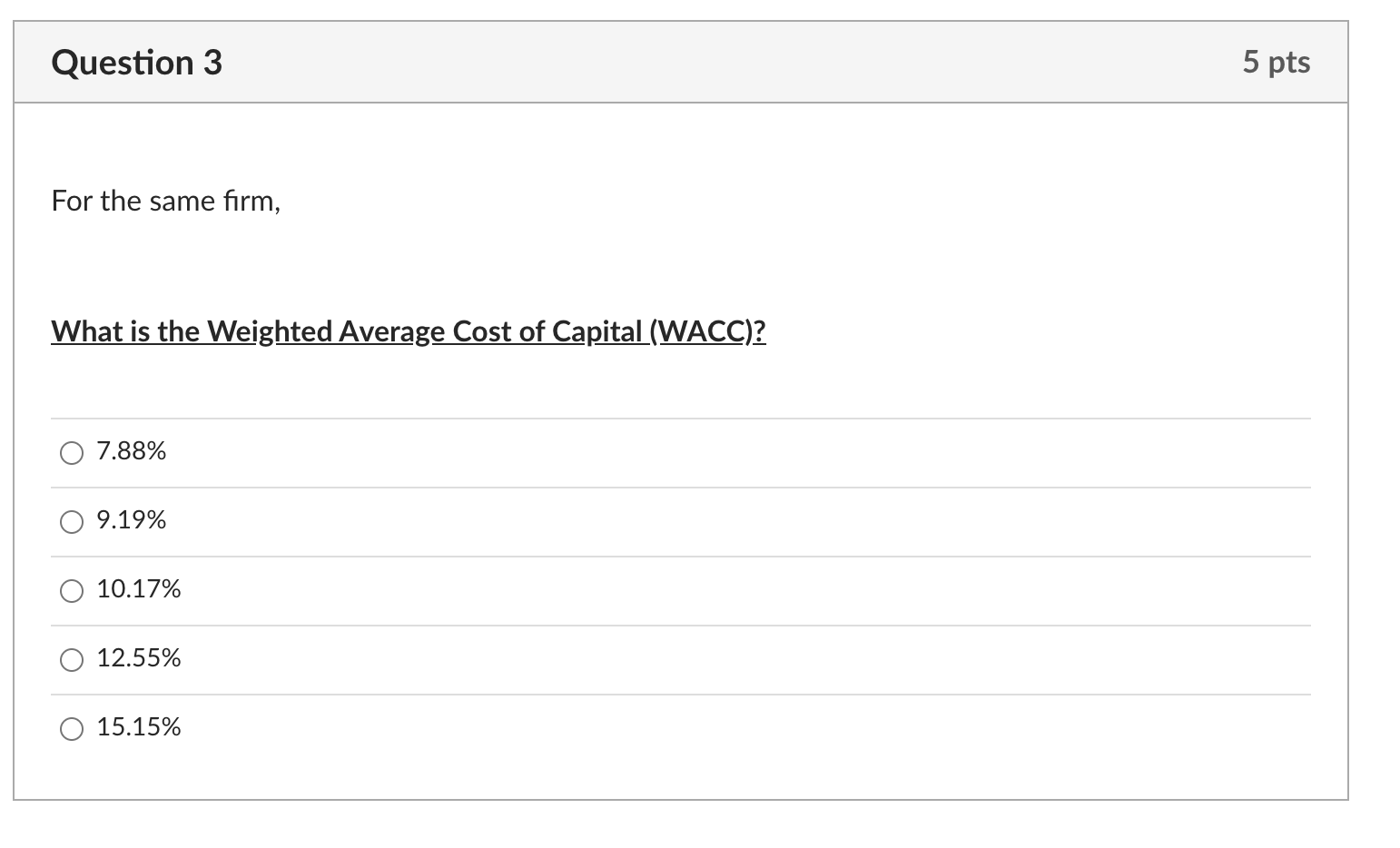Select the 15.15% radio button
The image size is (1400, 848).
pos(71,728)
